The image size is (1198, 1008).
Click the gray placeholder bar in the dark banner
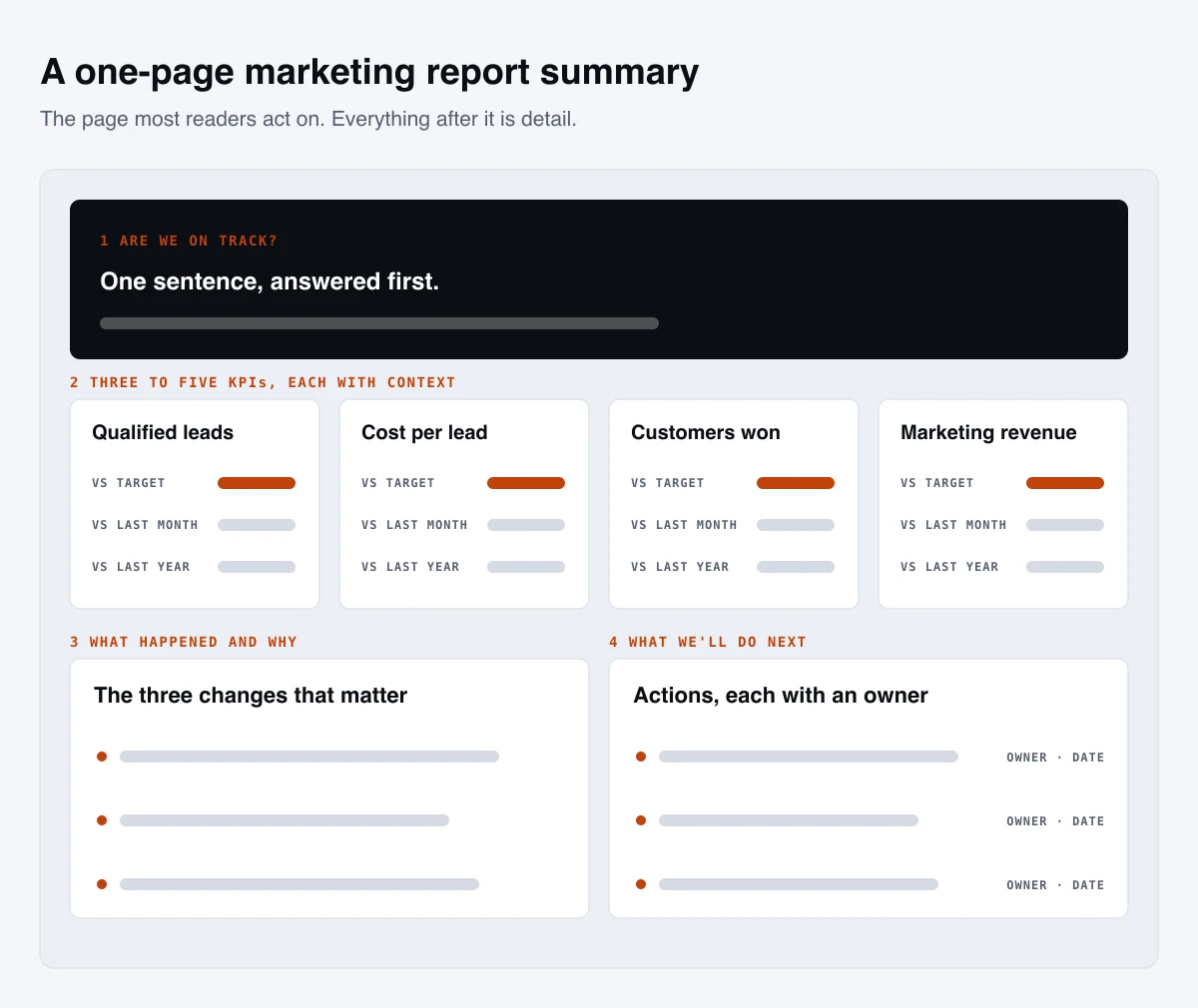(x=379, y=323)
